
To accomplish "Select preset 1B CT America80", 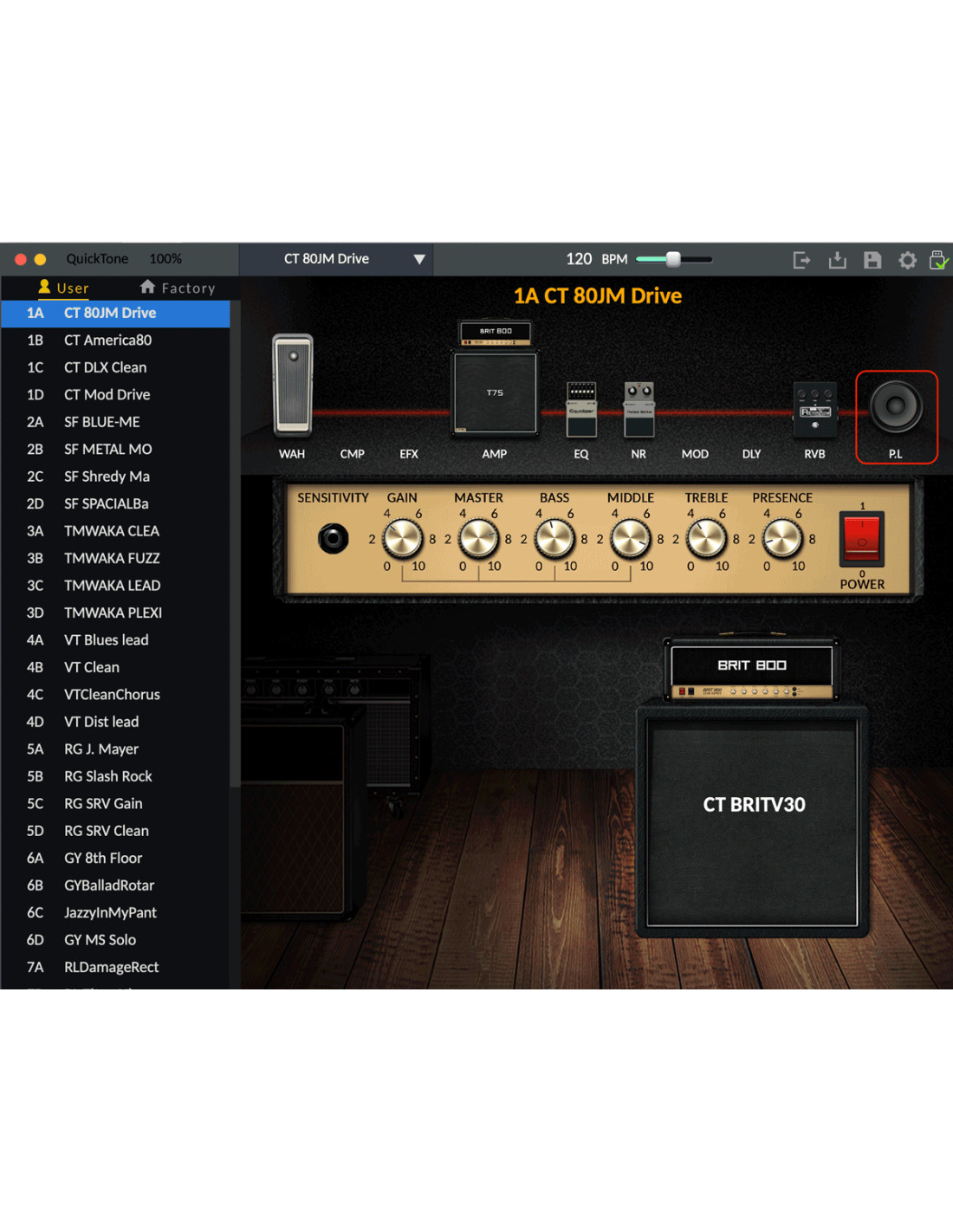I will tap(115, 340).
